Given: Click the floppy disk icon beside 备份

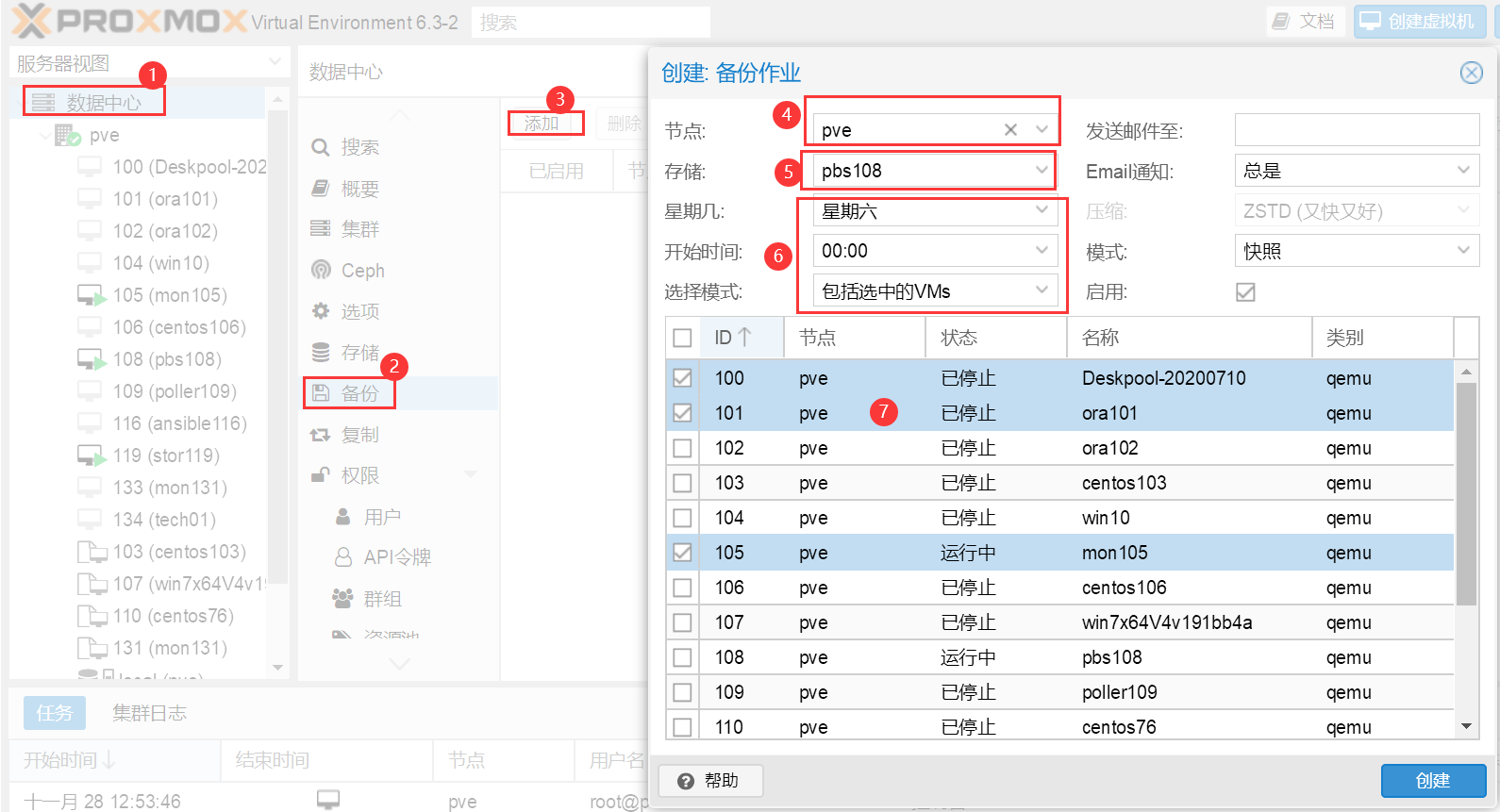Looking at the screenshot, I should coord(321,393).
